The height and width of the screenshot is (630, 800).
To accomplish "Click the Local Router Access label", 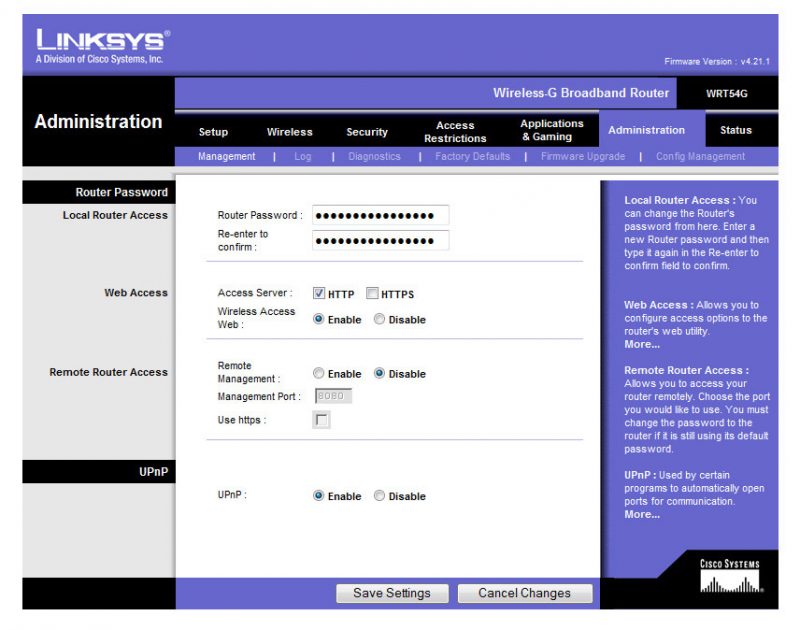I will (115, 215).
